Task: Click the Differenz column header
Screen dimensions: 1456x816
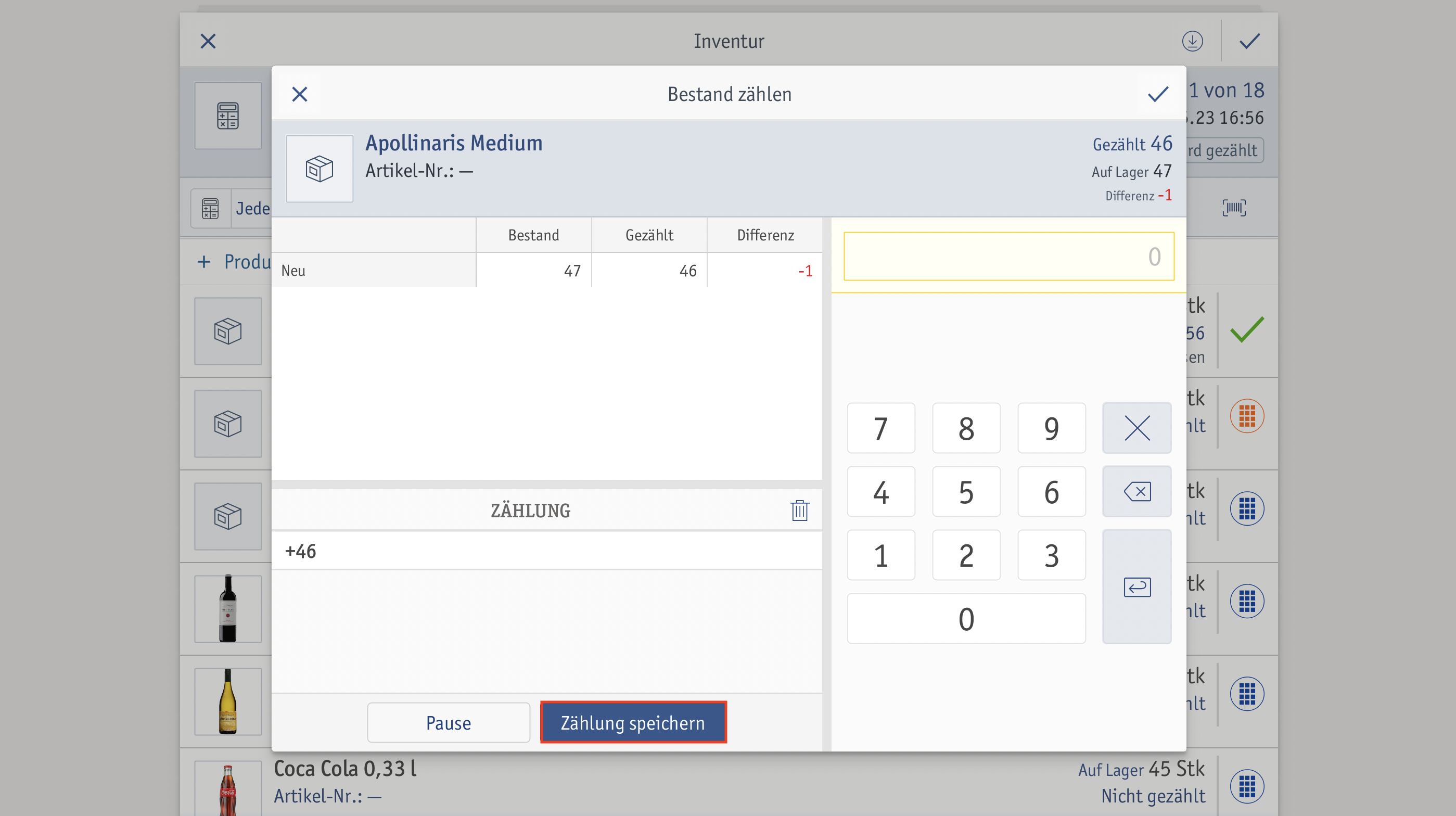Action: pyautogui.click(x=765, y=235)
